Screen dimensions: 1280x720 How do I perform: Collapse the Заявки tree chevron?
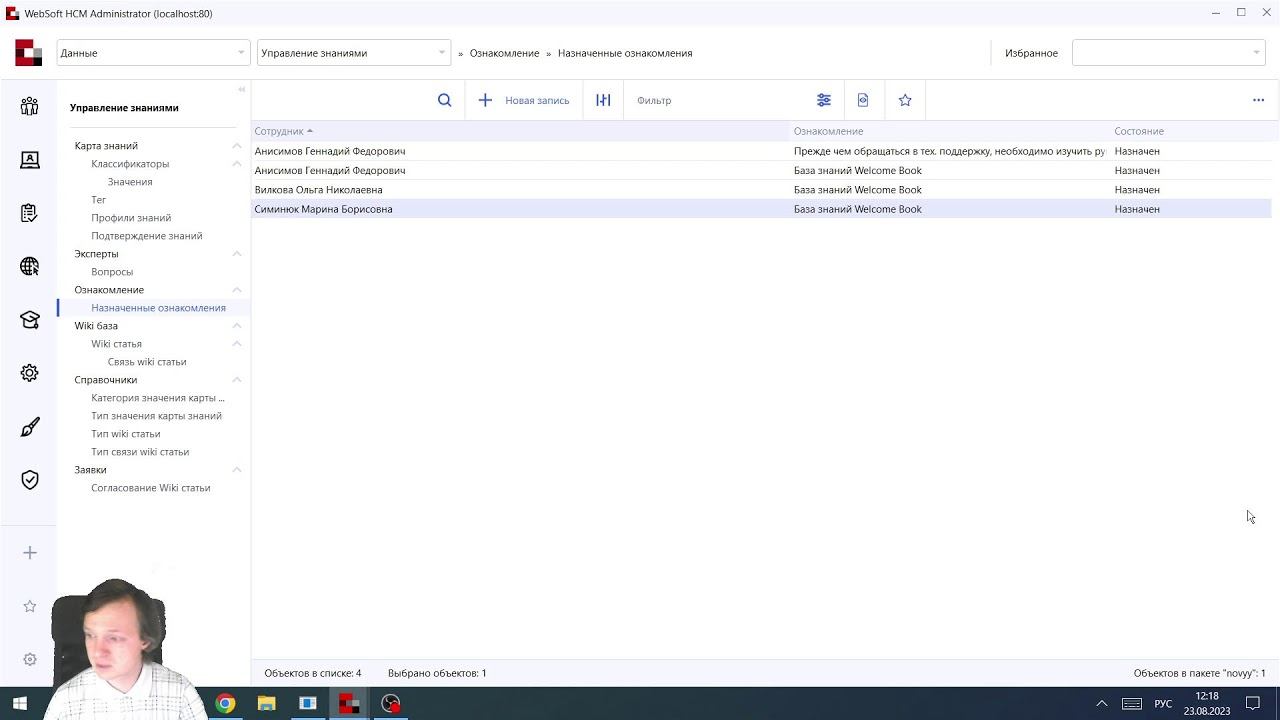[237, 470]
